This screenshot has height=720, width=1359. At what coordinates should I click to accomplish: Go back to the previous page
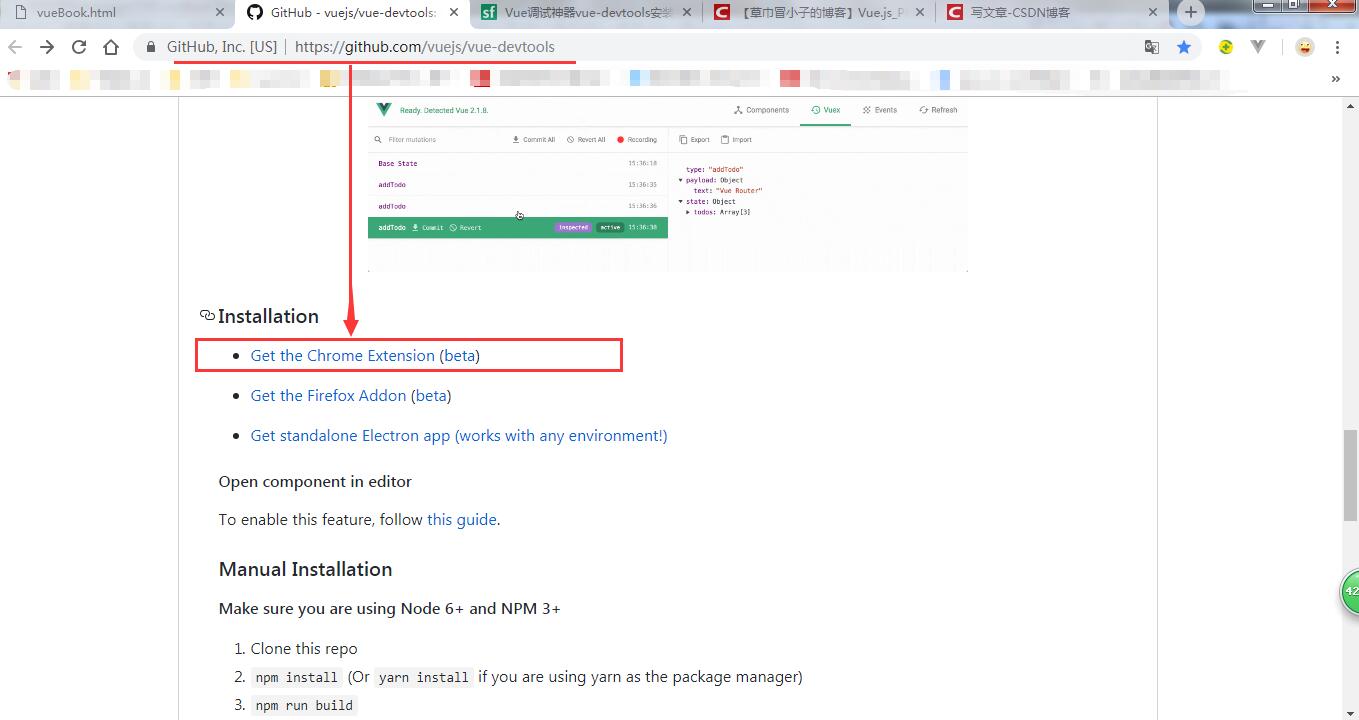tap(15, 47)
